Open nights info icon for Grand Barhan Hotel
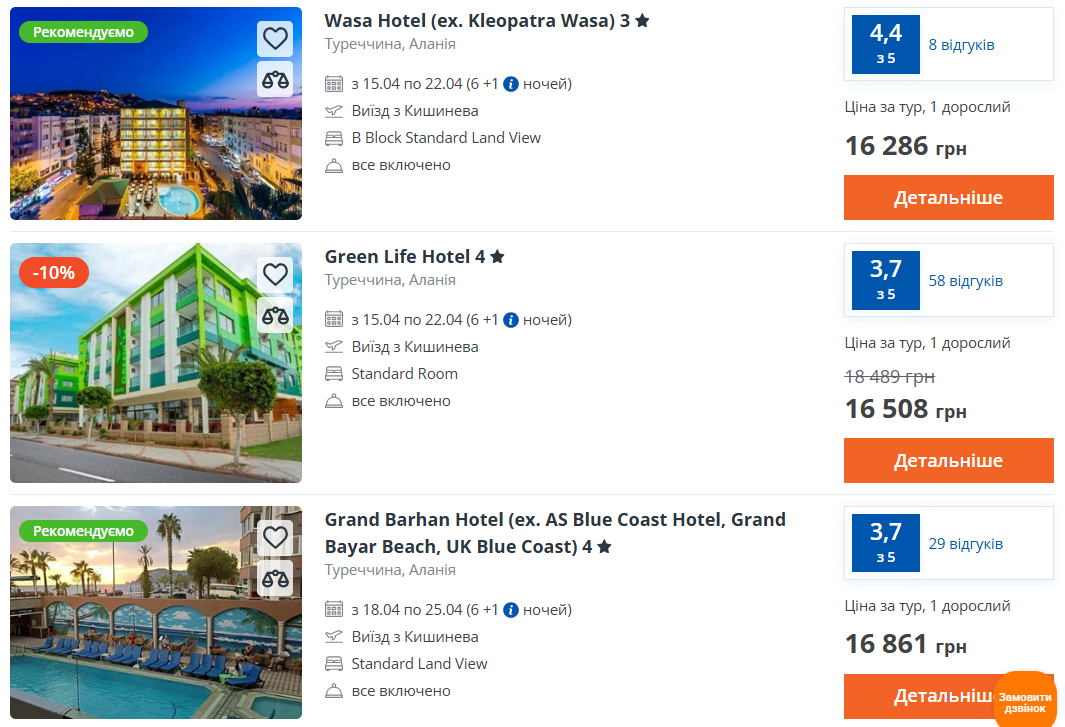 (x=510, y=610)
